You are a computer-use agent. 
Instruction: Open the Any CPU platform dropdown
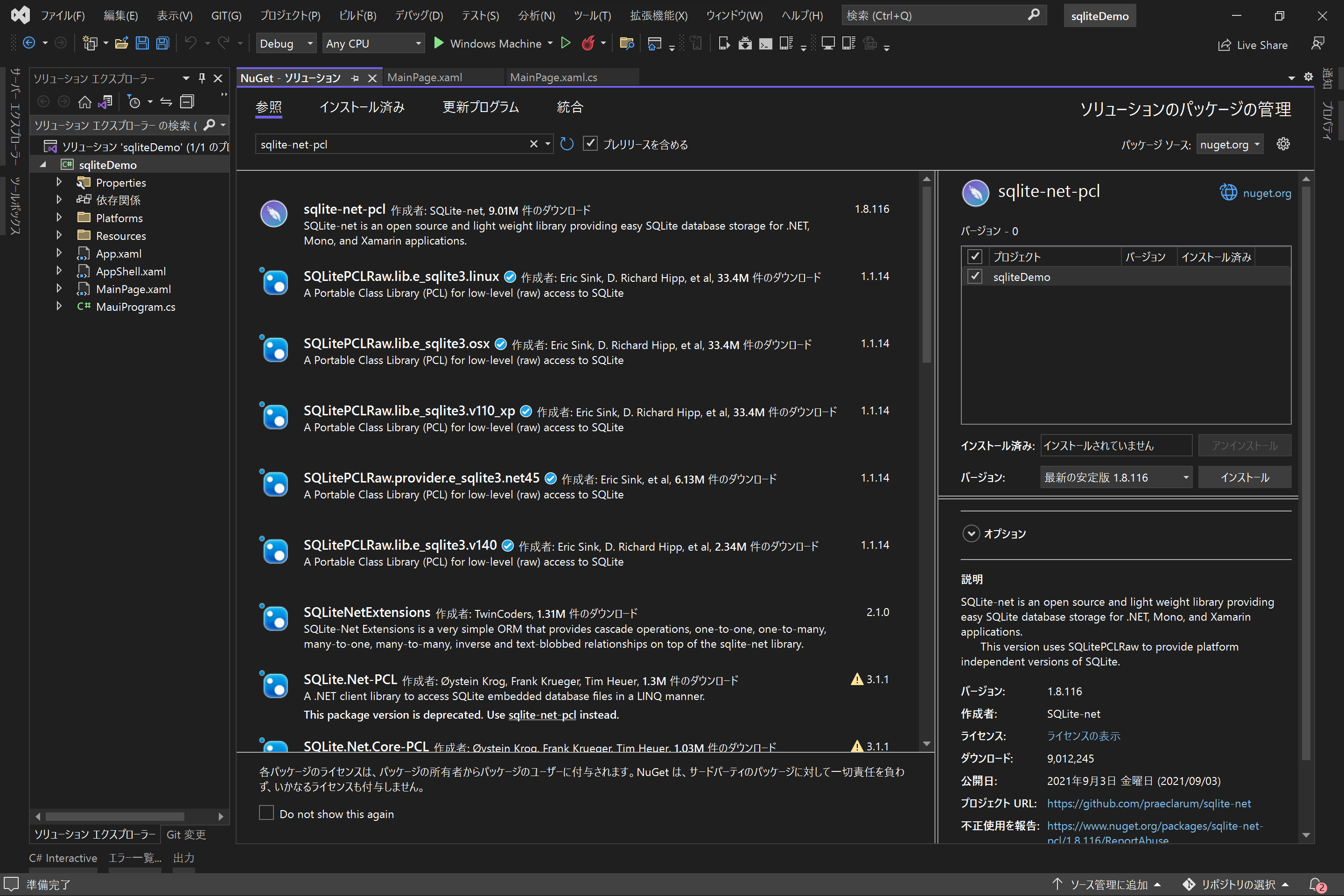(x=373, y=43)
